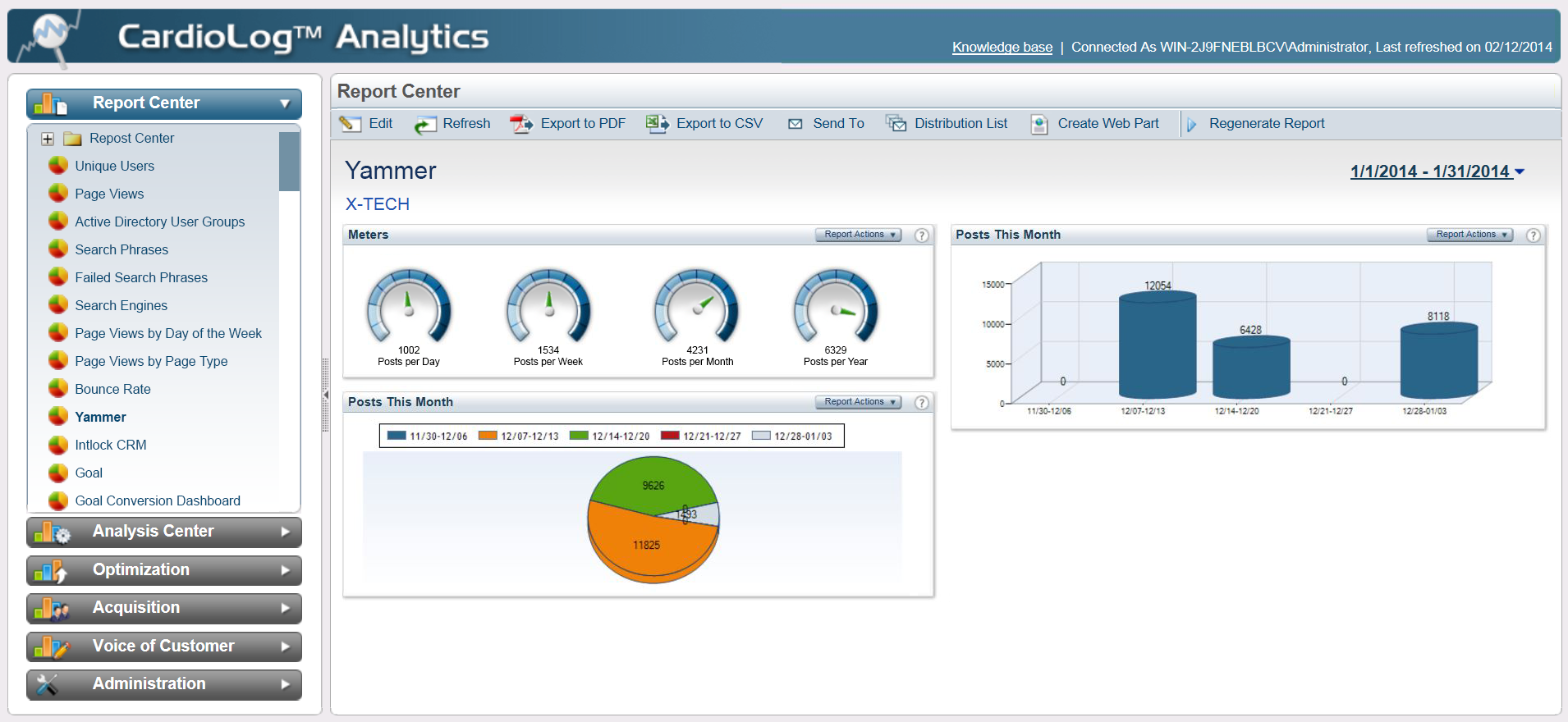Image resolution: width=1568 pixels, height=722 pixels.
Task: Open Report Actions on pie chart panel
Action: 858,402
